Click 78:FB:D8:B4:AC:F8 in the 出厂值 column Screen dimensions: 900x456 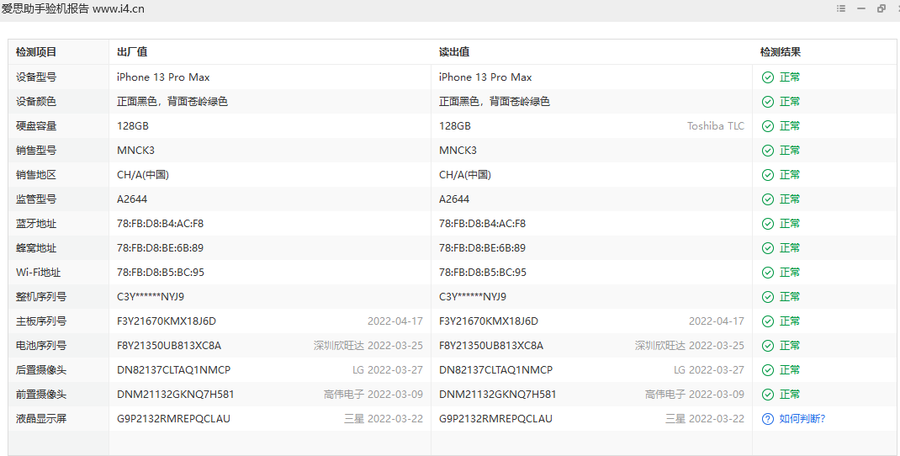pyautogui.click(x=160, y=224)
